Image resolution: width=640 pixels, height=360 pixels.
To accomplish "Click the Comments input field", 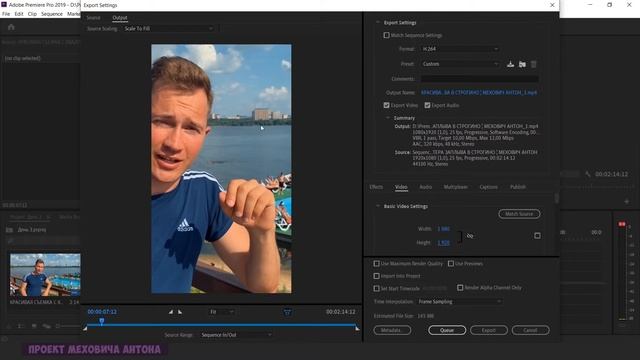I will (480, 79).
